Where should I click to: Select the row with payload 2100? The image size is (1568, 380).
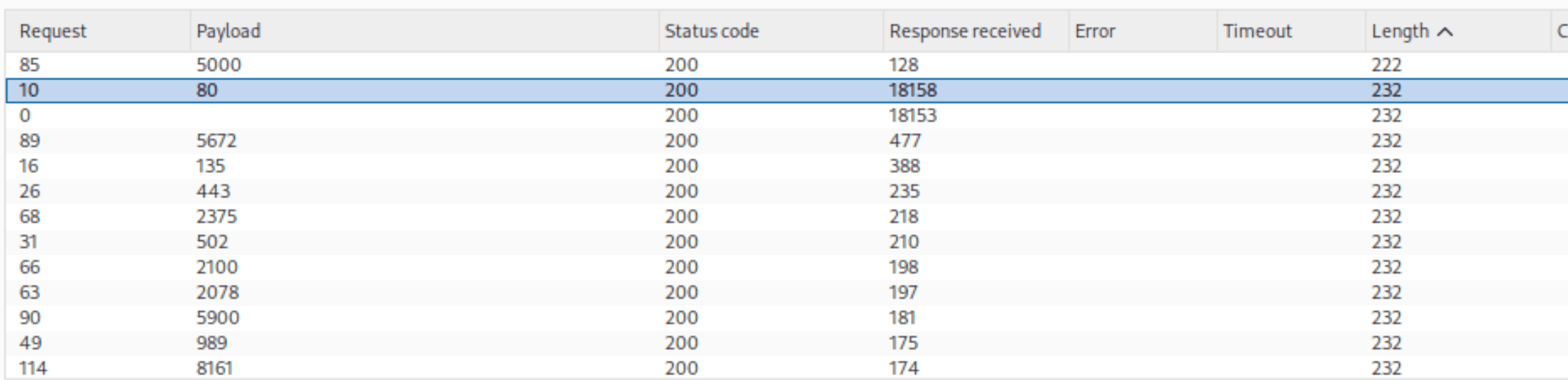[x=786, y=267]
